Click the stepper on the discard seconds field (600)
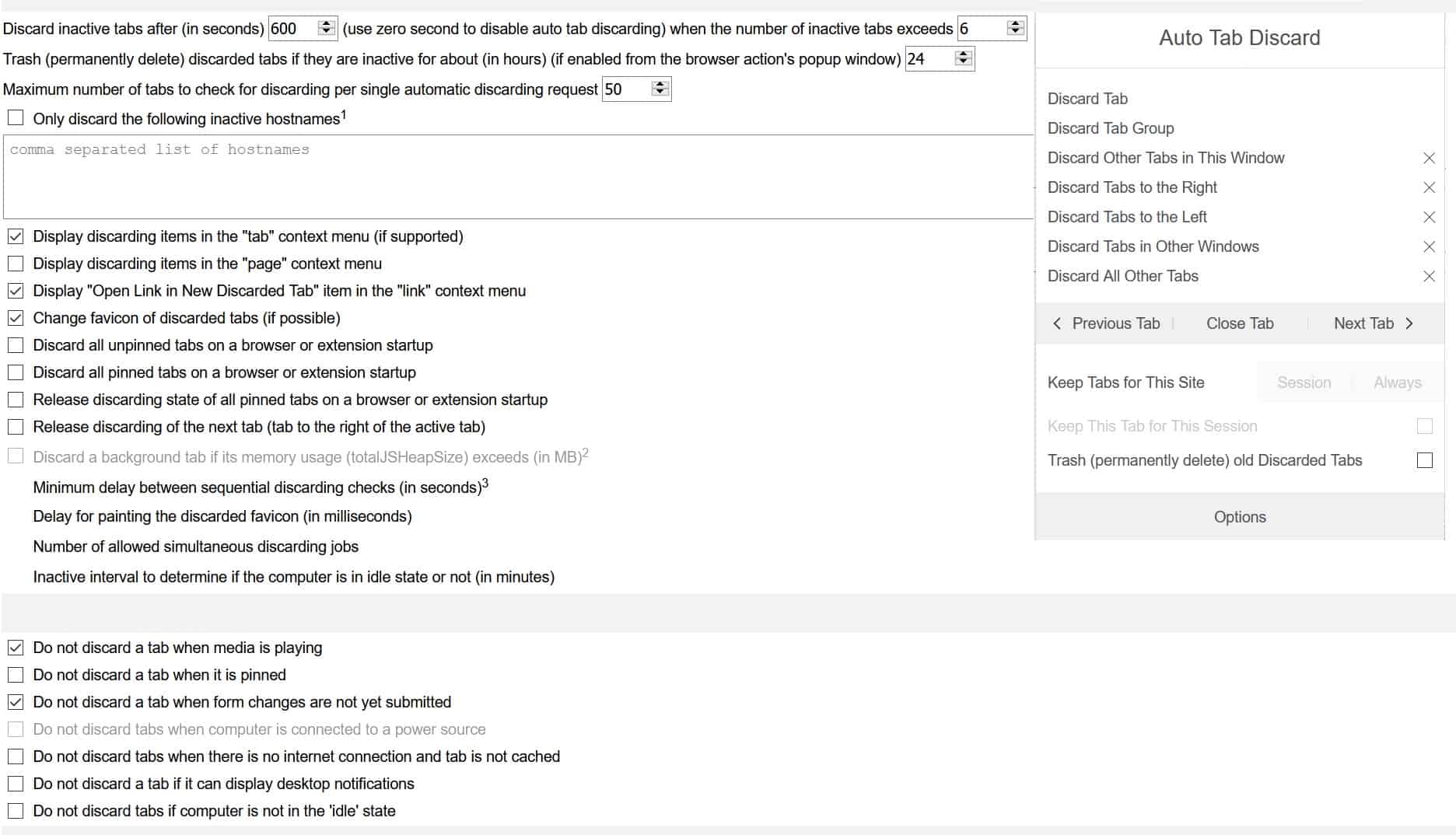Image resolution: width=1456 pixels, height=835 pixels. tap(327, 28)
